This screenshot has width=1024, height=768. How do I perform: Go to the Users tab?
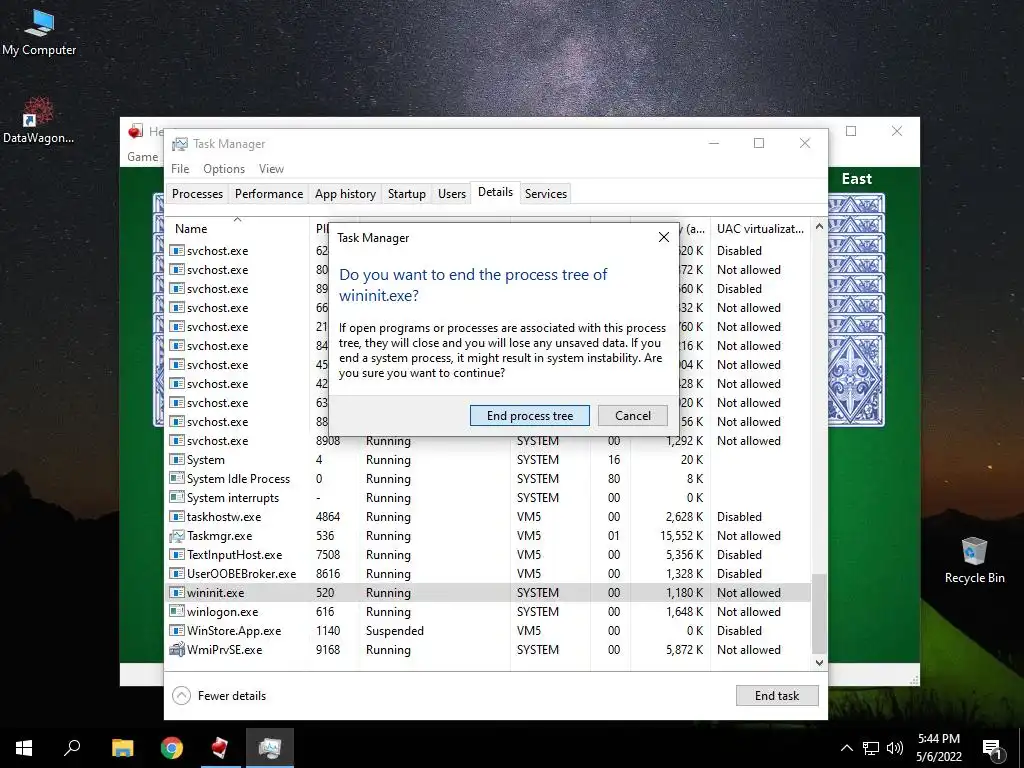coord(451,194)
